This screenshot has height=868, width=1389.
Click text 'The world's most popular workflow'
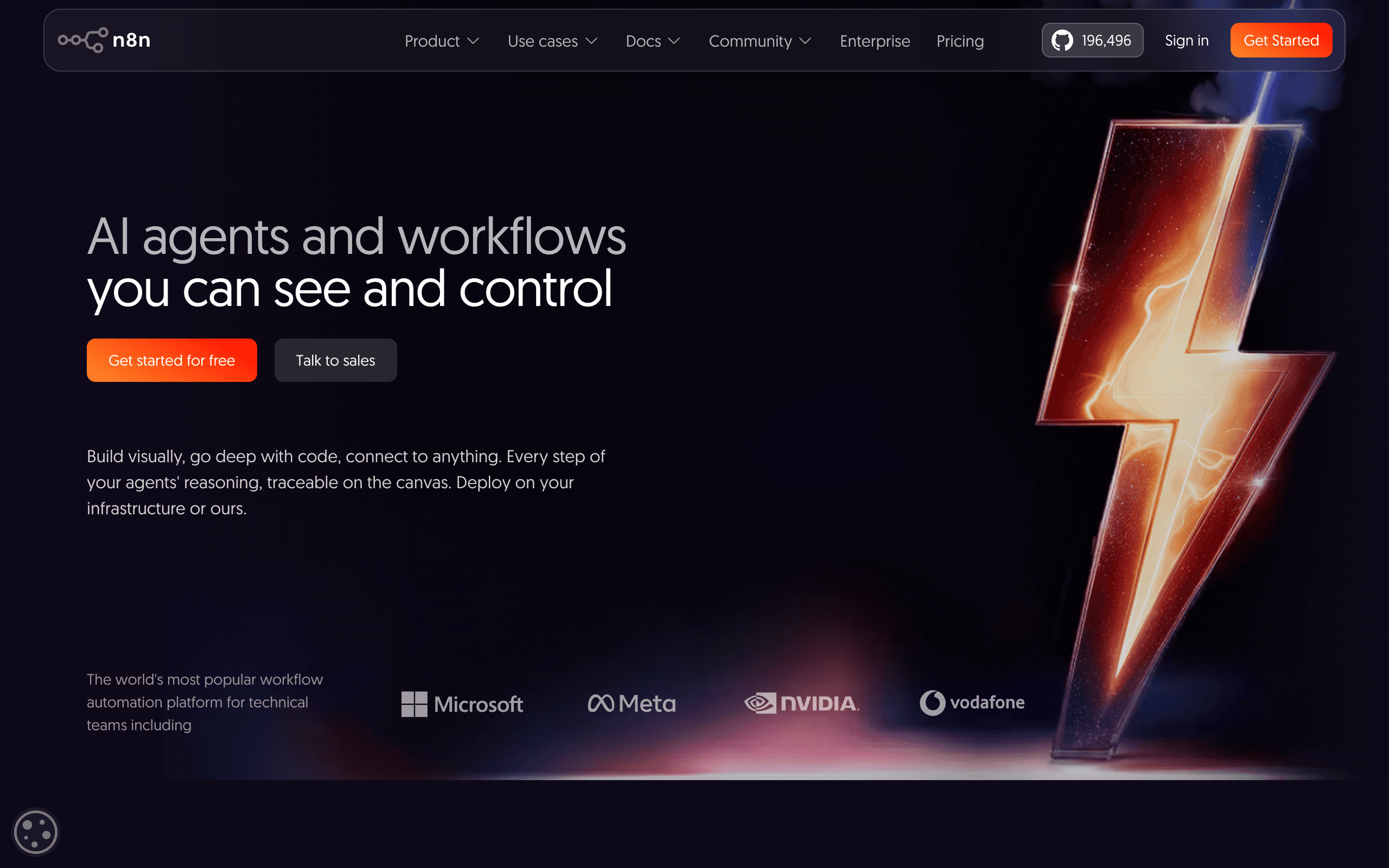coord(205,679)
